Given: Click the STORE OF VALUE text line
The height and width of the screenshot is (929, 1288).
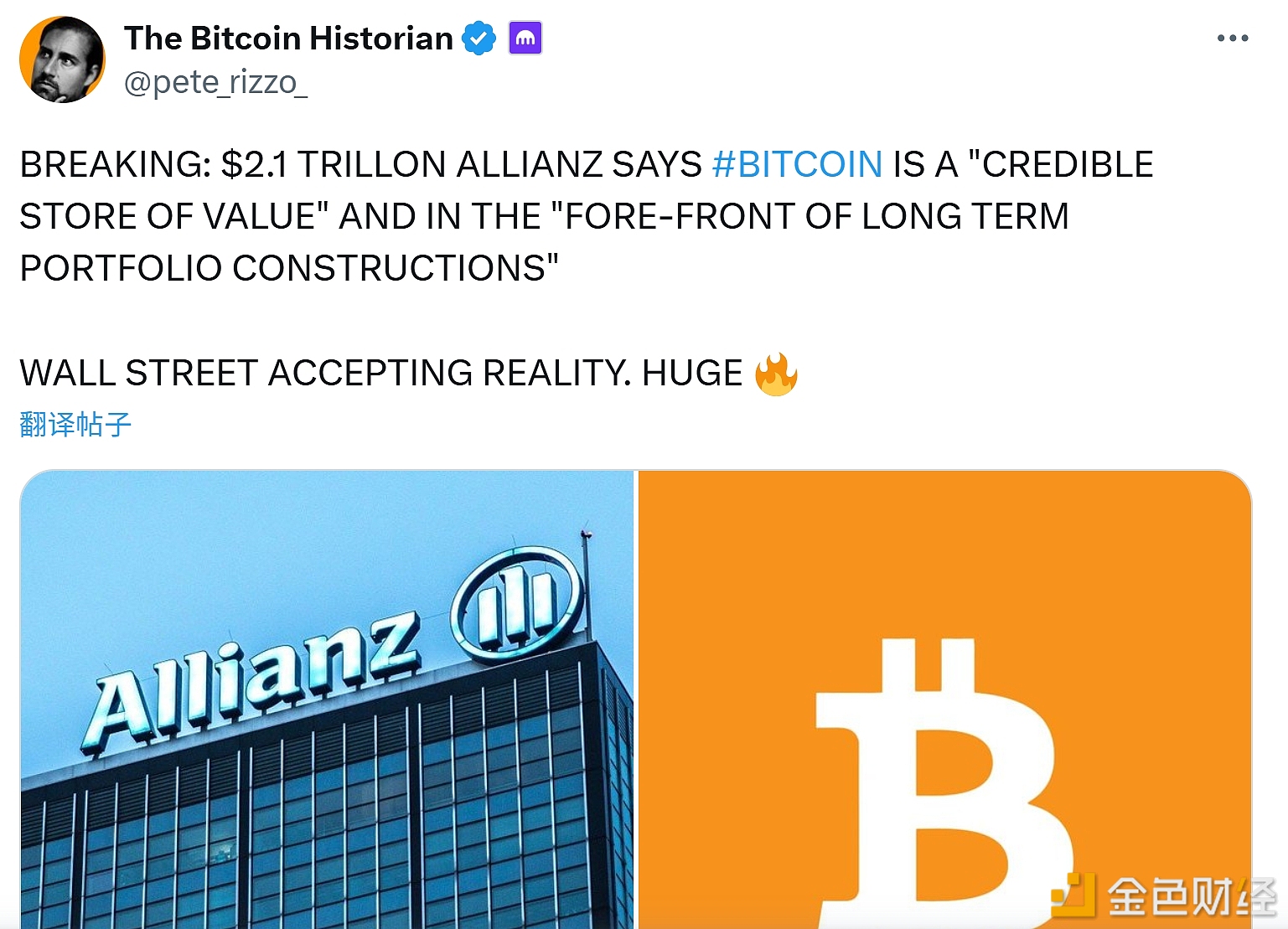Looking at the screenshot, I should coord(173,216).
